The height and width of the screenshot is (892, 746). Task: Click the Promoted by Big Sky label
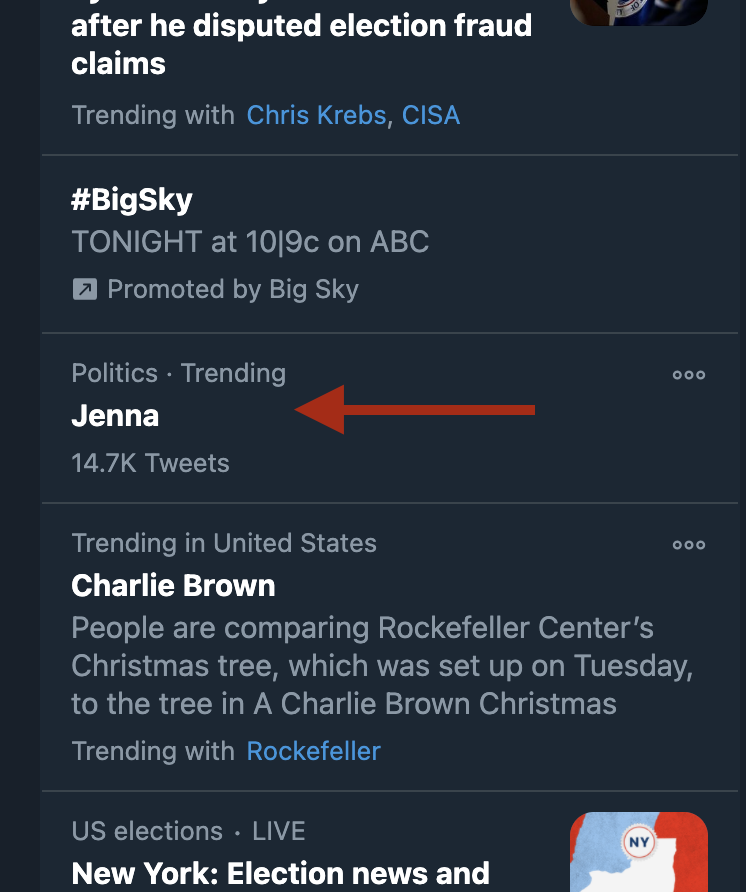click(232, 290)
